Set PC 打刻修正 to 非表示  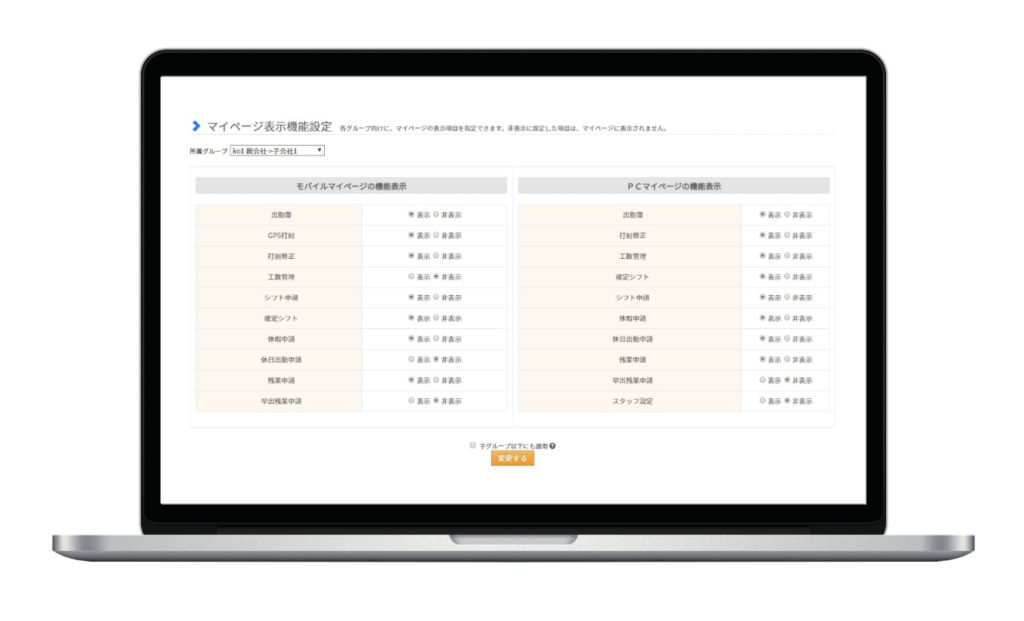(x=788, y=235)
